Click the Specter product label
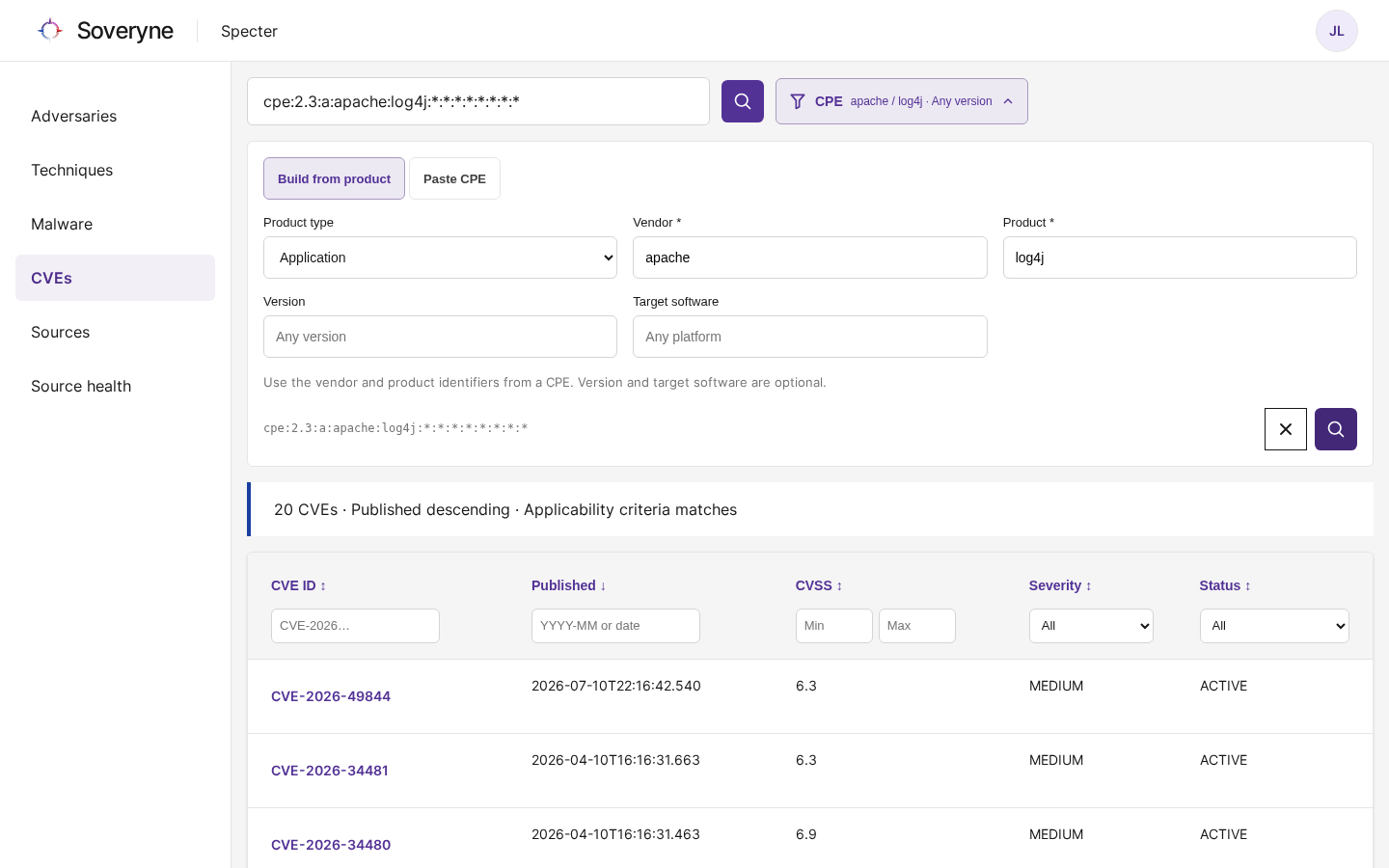Screen dimensions: 1389x868 click(249, 31)
